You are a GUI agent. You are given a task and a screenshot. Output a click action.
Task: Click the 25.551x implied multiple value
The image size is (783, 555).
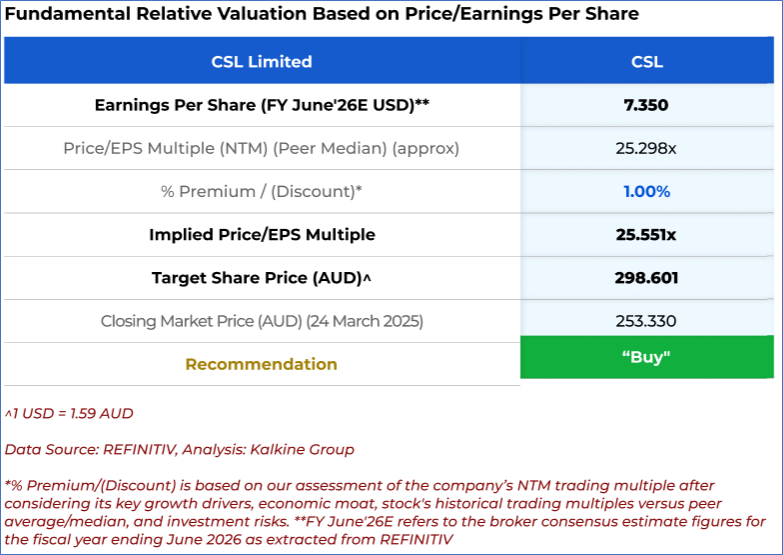point(646,235)
